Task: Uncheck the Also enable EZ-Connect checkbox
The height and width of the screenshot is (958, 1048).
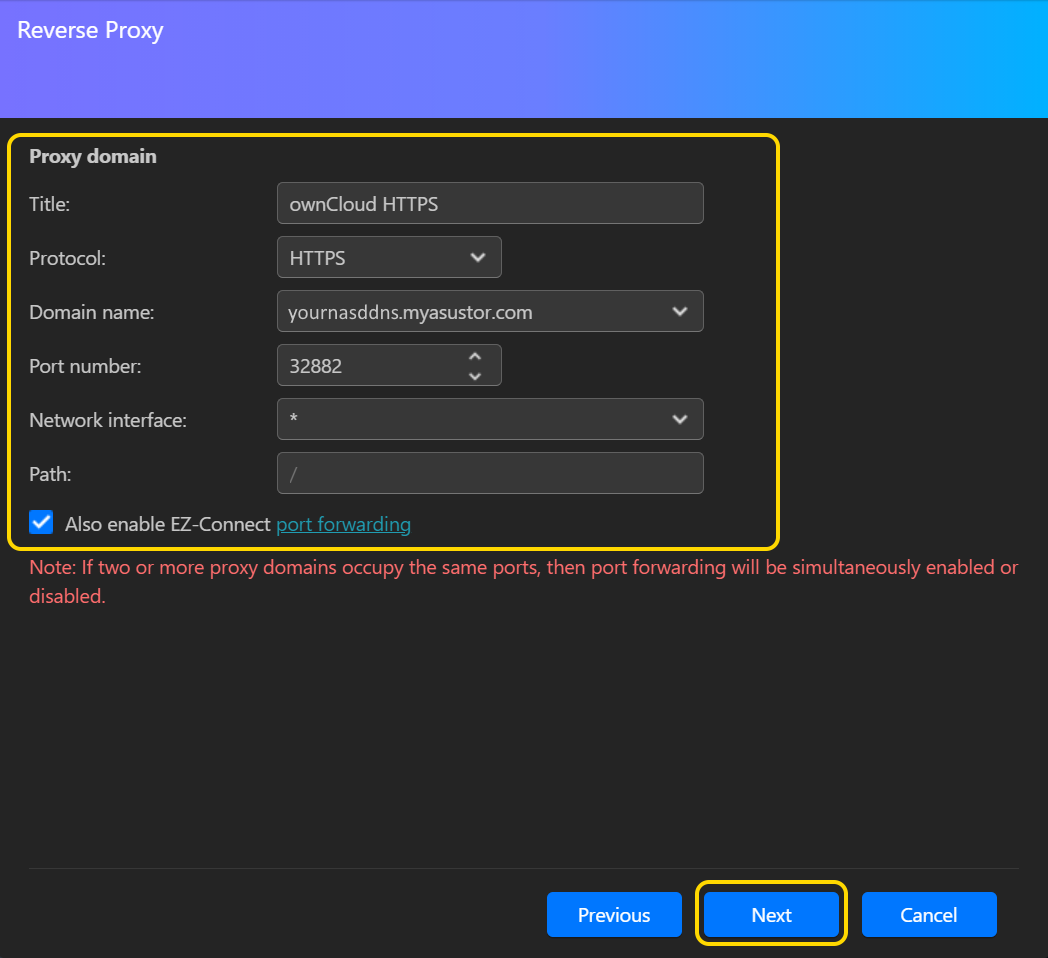Action: tap(41, 522)
